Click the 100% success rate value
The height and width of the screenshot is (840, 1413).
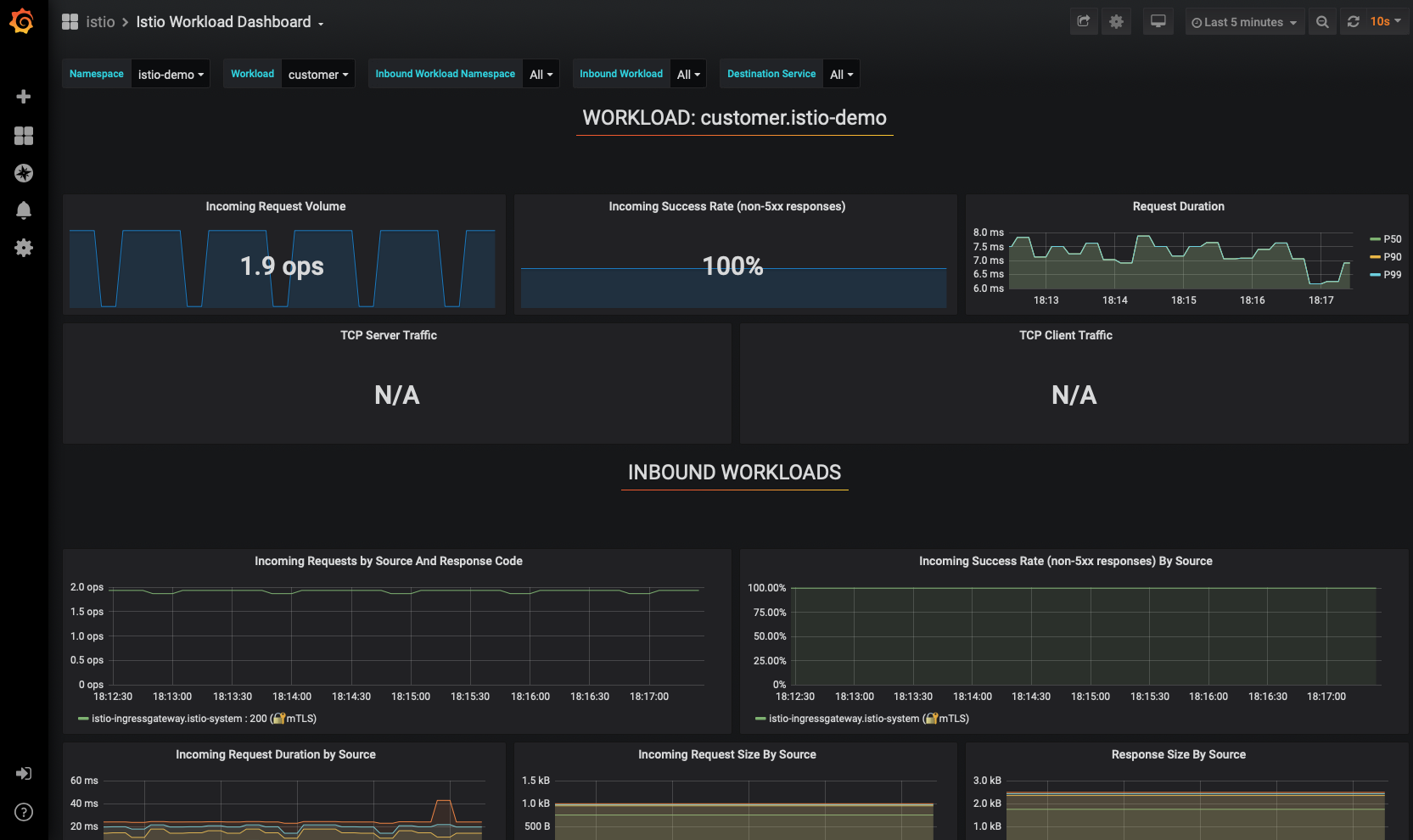[x=733, y=266]
